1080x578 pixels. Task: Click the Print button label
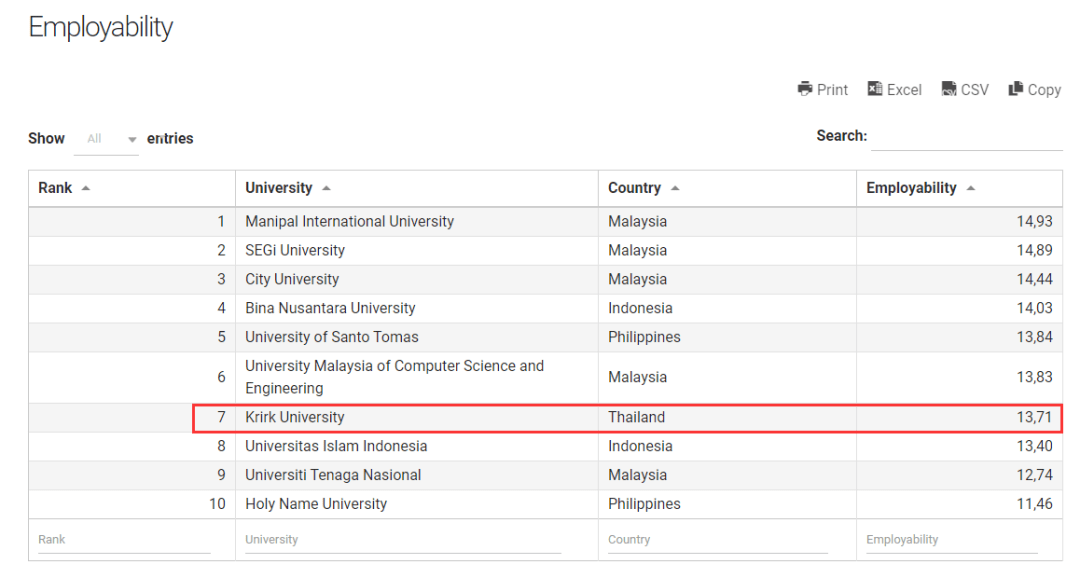click(832, 90)
